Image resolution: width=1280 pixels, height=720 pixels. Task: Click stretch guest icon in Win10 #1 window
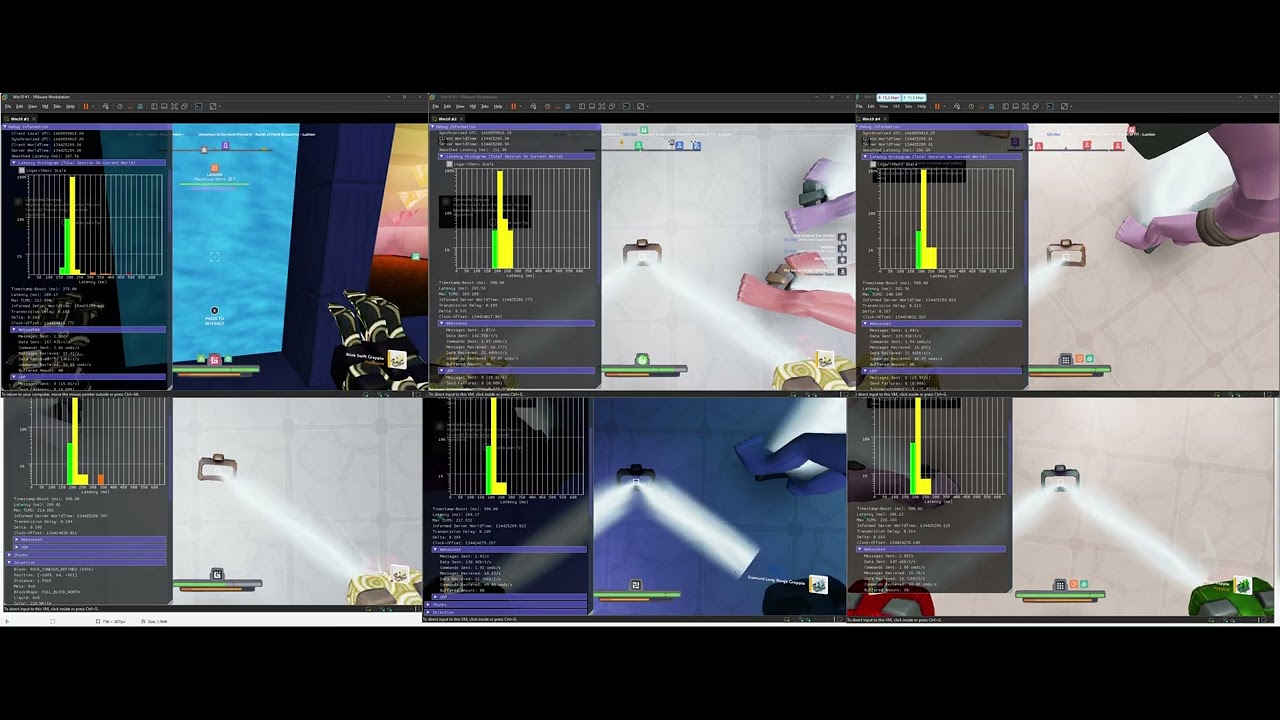[213, 106]
